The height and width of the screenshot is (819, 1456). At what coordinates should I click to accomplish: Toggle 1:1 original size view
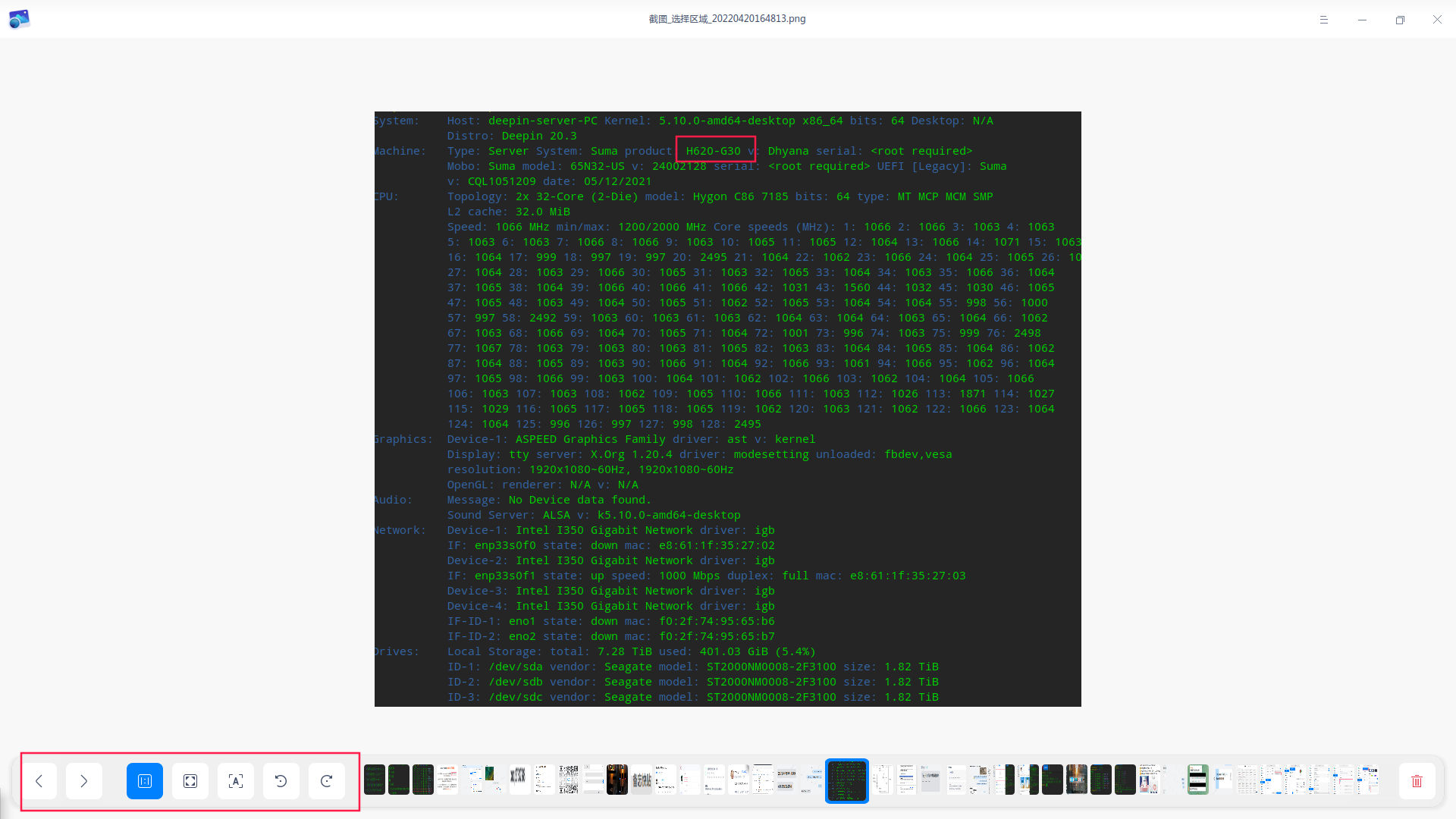tap(145, 781)
